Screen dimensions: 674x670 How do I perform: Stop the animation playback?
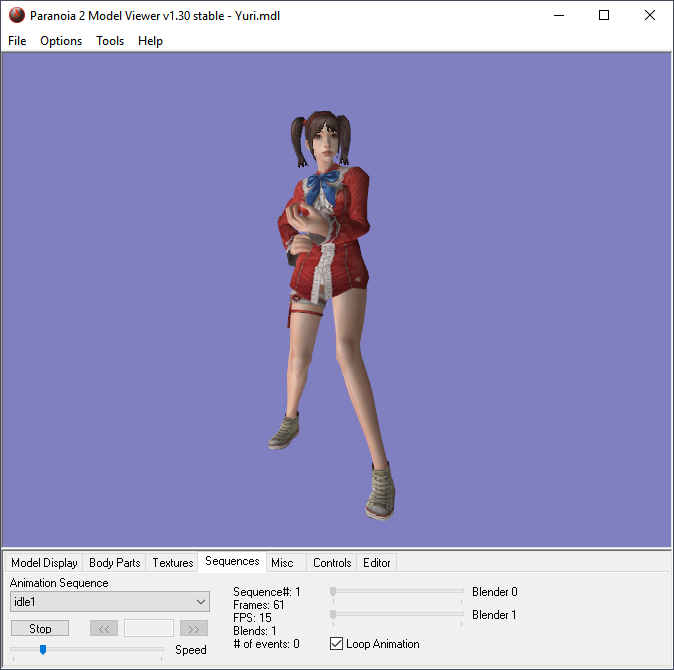40,629
